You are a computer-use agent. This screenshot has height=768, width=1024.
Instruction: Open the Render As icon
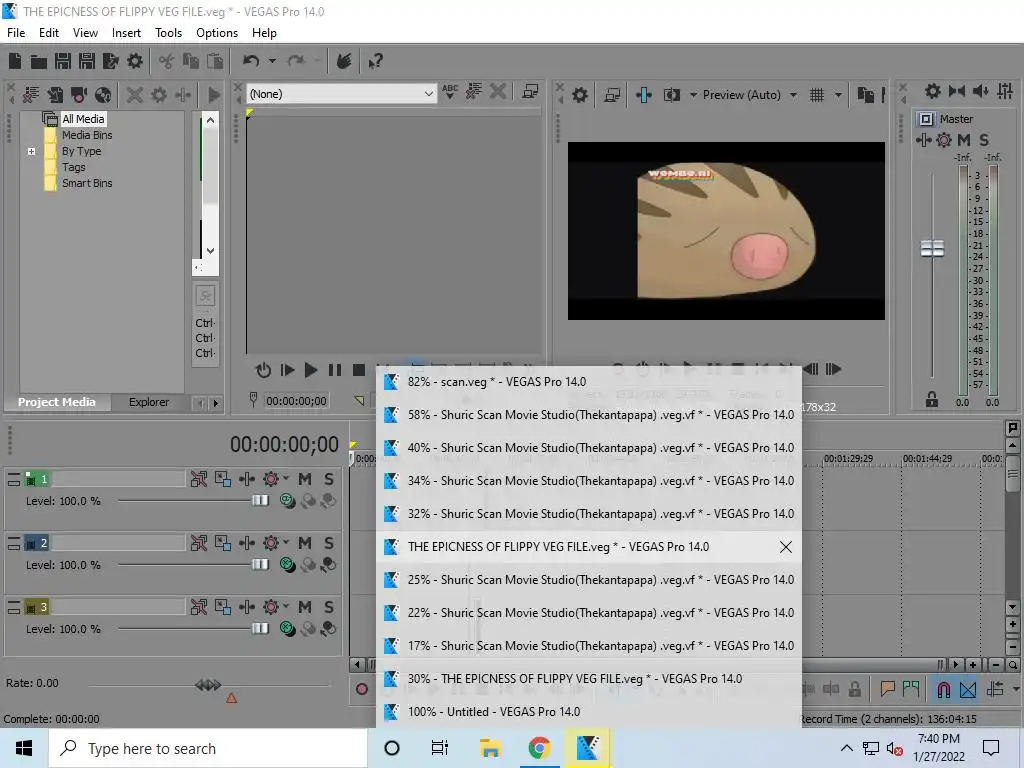(x=110, y=61)
